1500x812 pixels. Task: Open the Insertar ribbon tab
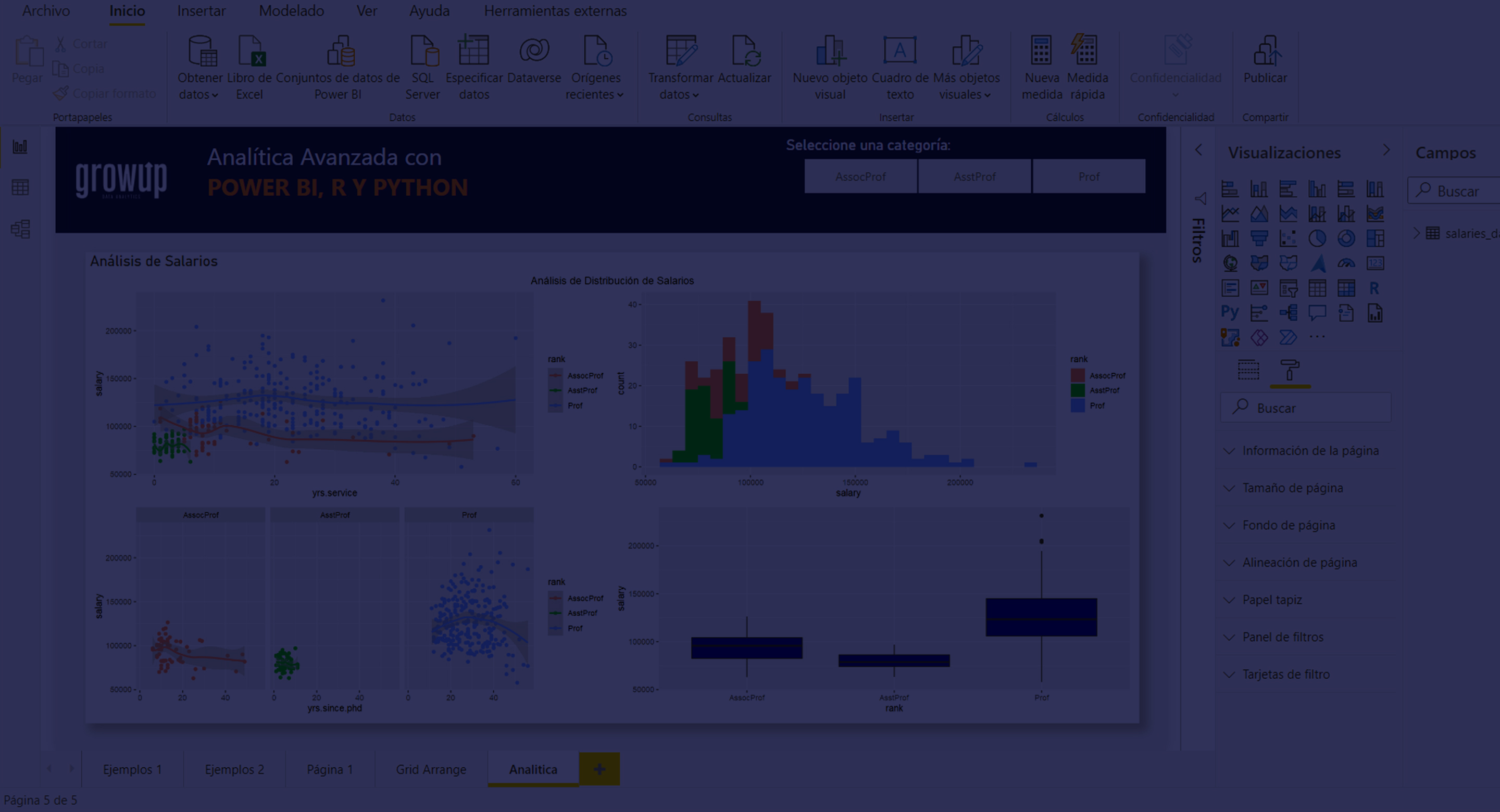pyautogui.click(x=201, y=11)
